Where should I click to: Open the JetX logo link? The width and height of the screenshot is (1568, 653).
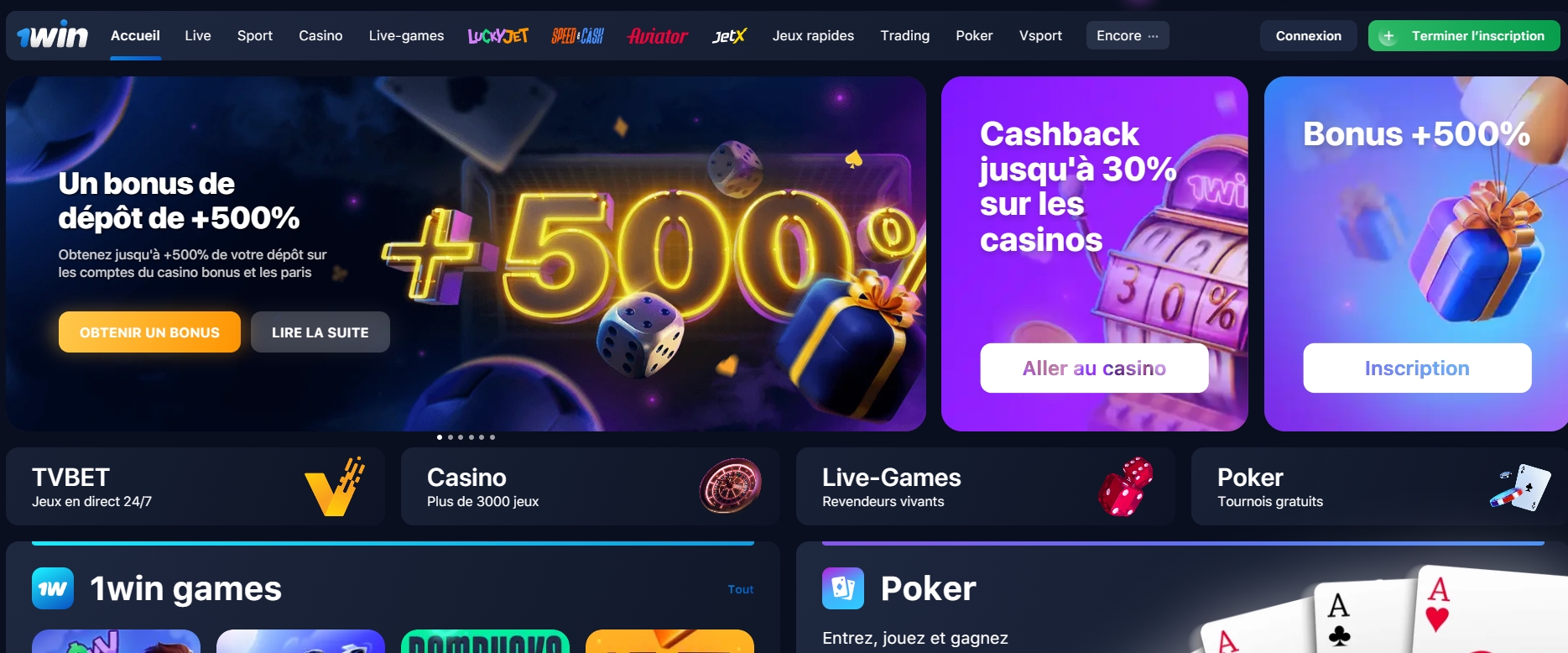[729, 35]
